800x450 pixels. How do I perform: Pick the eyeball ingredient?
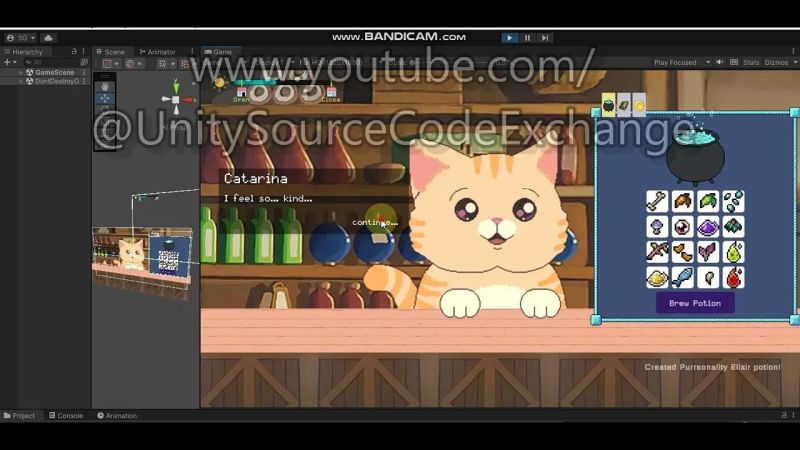[682, 227]
